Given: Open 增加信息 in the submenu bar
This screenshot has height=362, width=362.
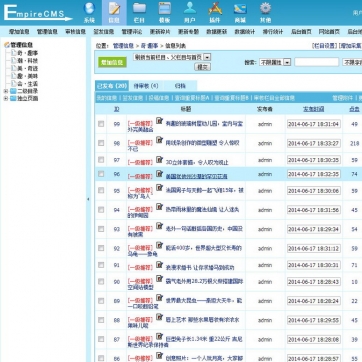Looking at the screenshot, I should pos(19,32).
